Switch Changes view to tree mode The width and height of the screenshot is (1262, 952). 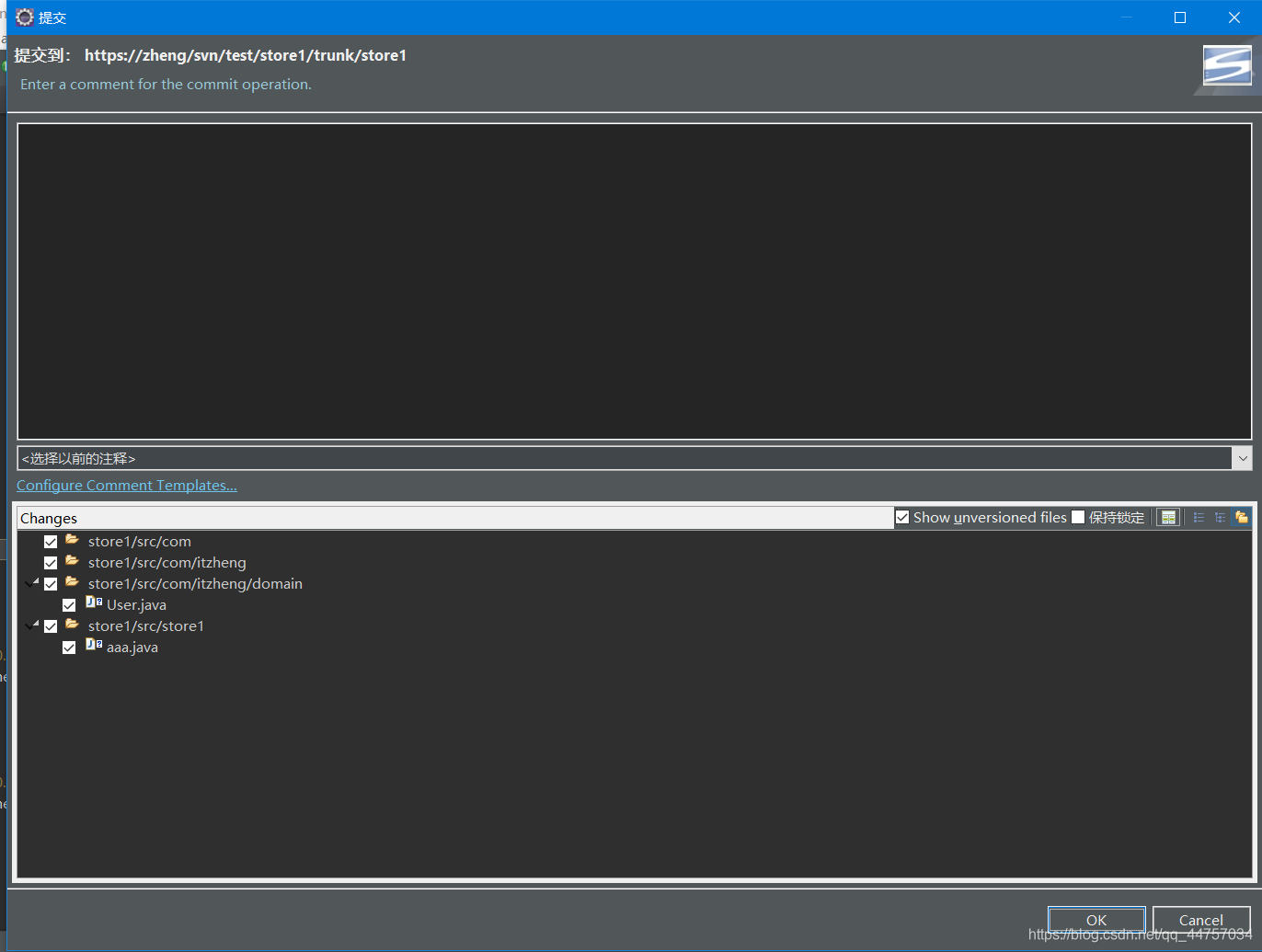coord(1221,518)
